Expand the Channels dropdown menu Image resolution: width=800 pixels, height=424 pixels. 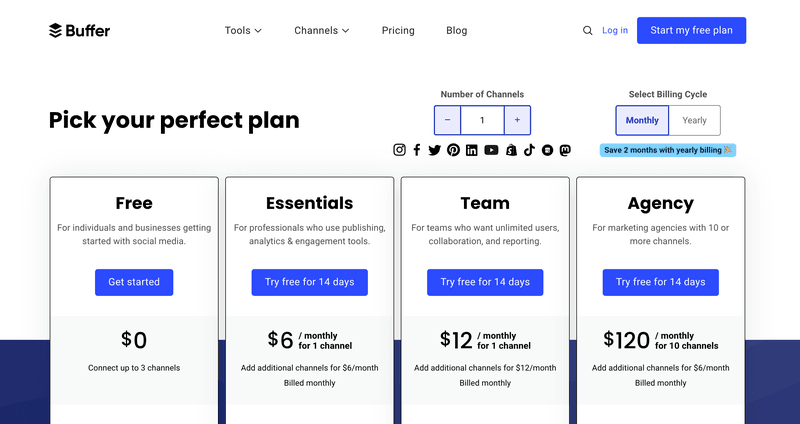[321, 30]
